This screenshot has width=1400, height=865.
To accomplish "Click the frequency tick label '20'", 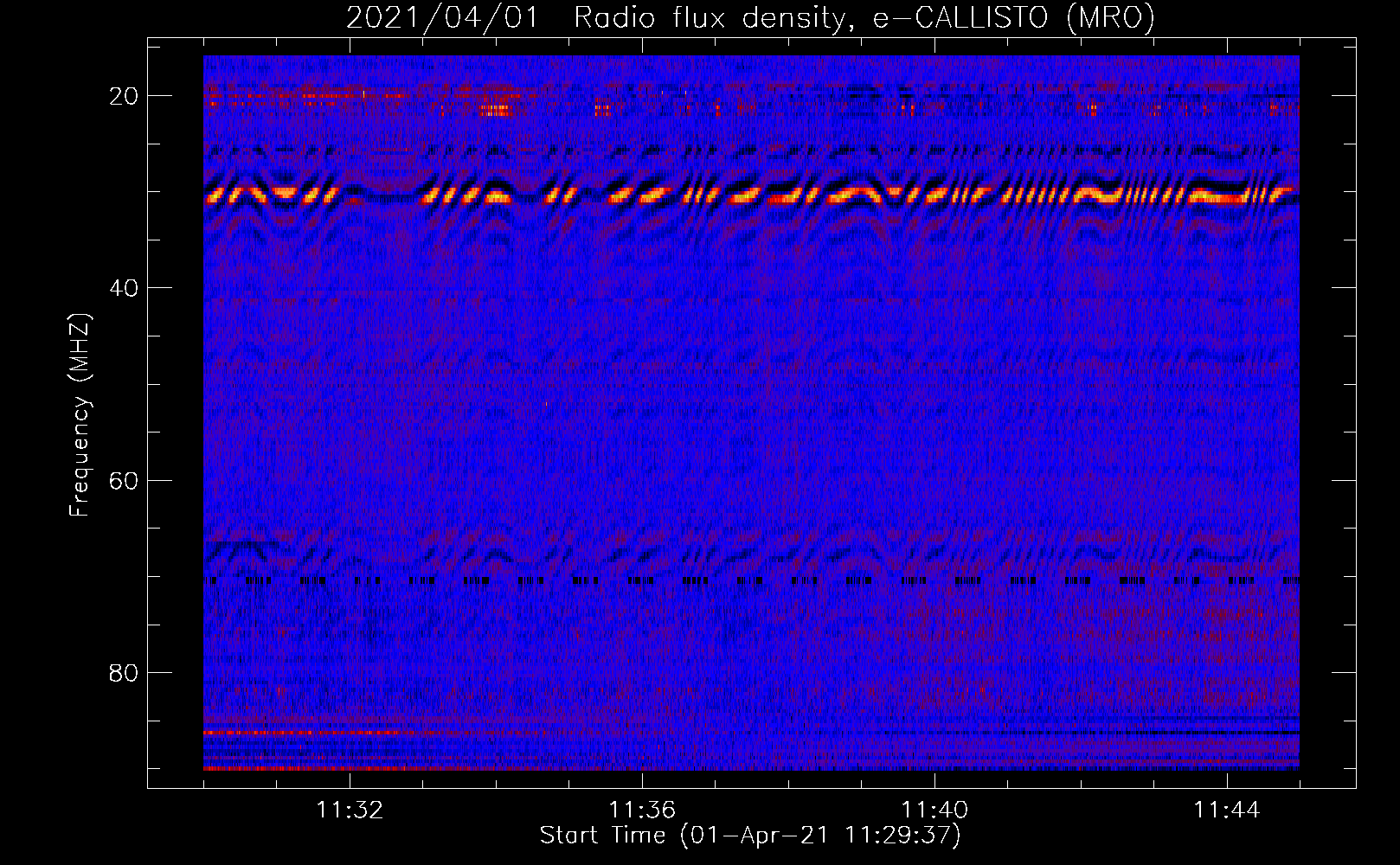I will 125,96.
